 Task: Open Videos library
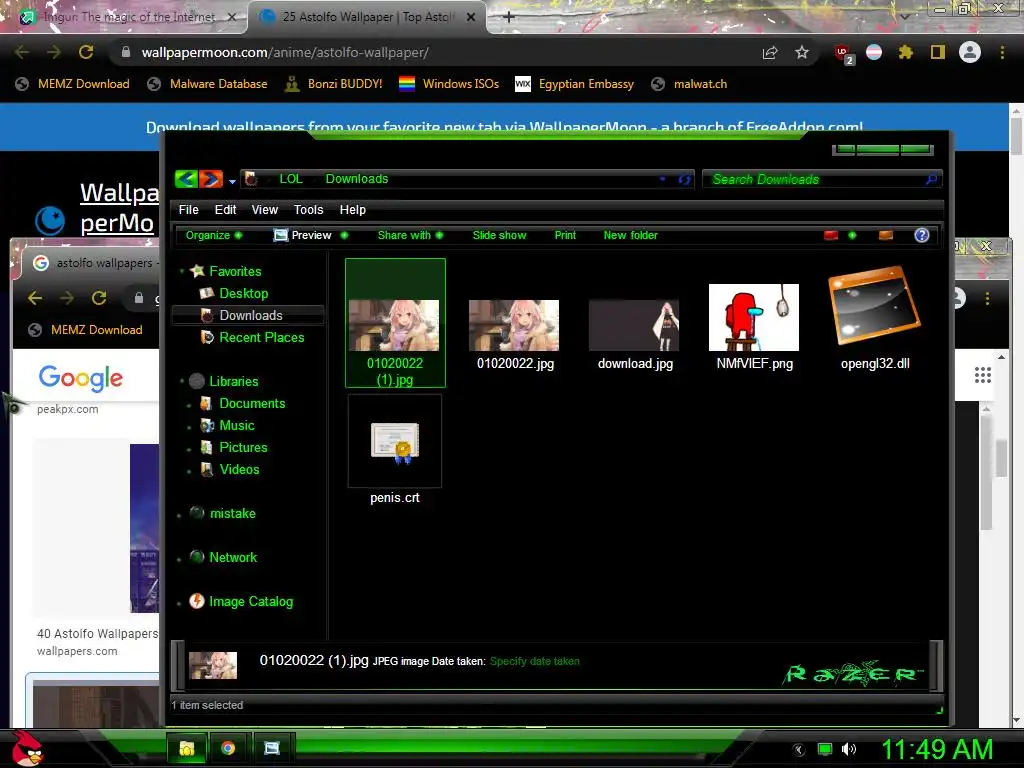tap(239, 469)
